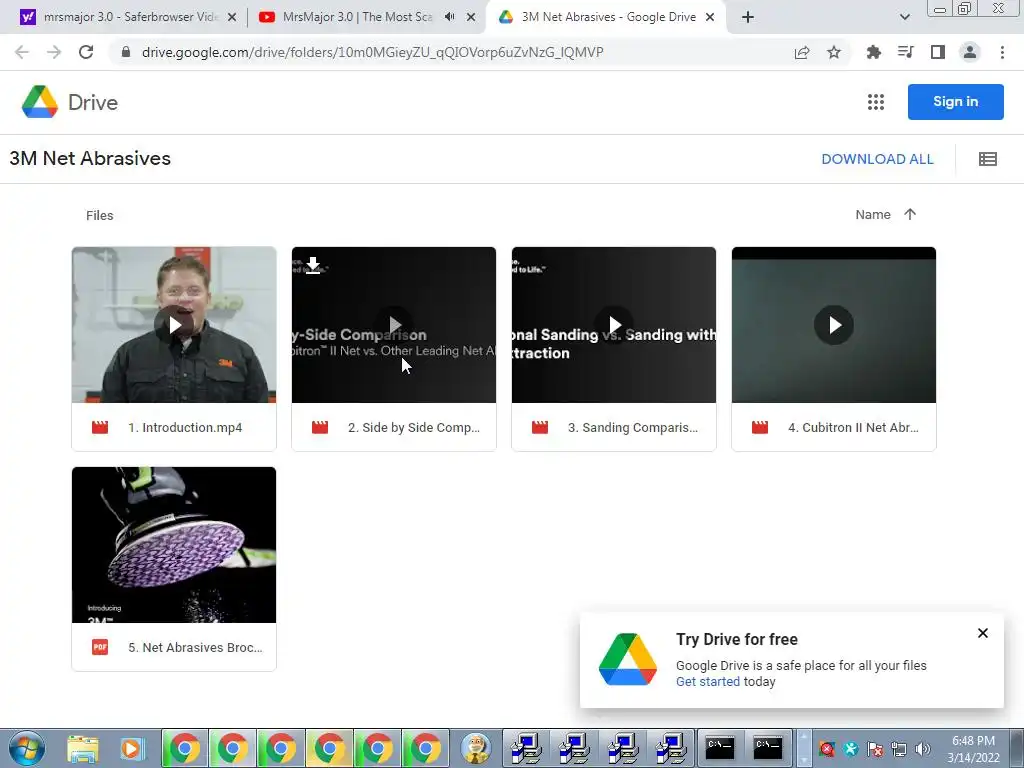Download the Side by Side Comparison video
This screenshot has height=768, width=1024.
point(313,265)
